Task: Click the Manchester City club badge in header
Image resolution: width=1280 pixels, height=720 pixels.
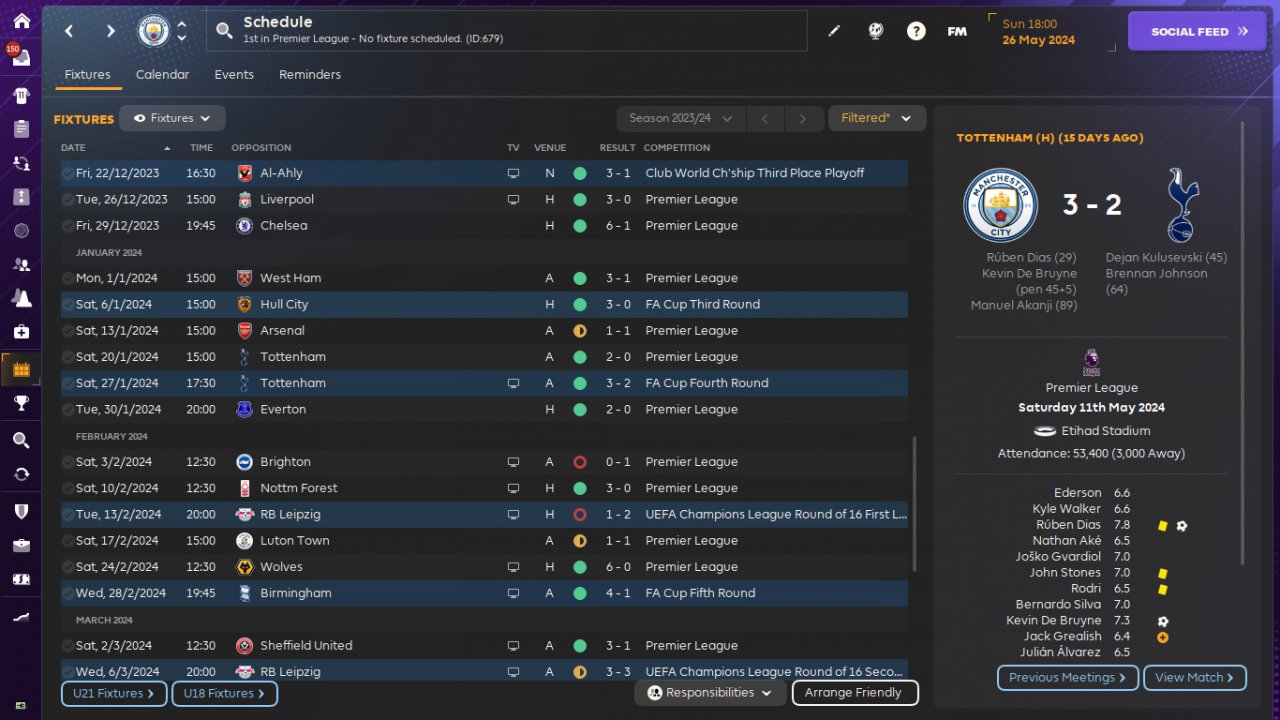Action: (x=154, y=31)
